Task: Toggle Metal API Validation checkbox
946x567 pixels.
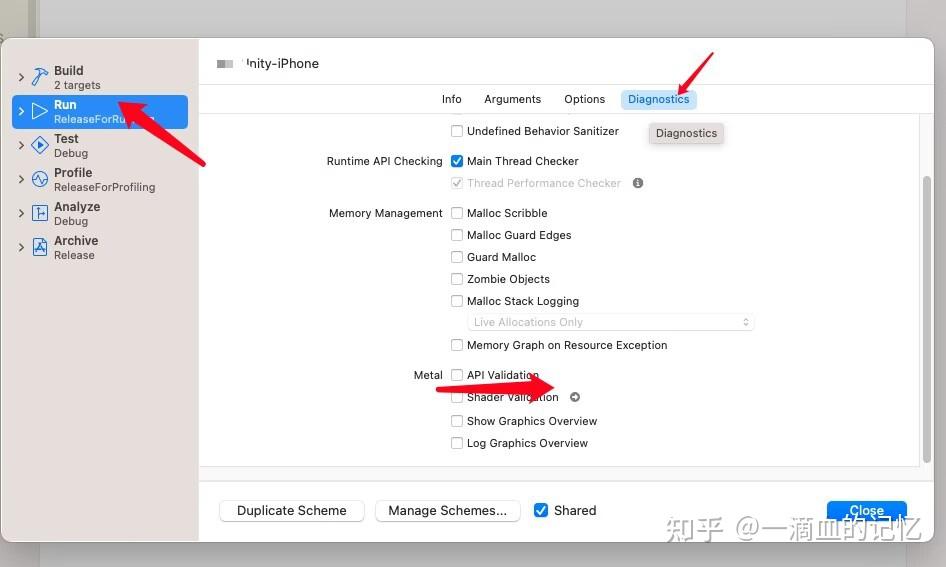Action: click(x=457, y=375)
